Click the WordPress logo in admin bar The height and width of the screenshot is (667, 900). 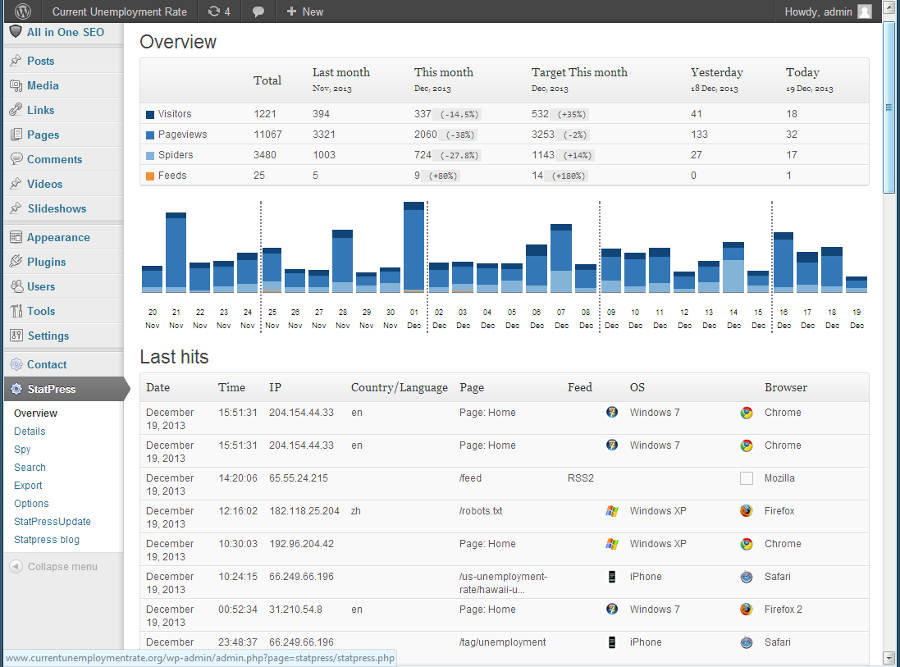22,12
